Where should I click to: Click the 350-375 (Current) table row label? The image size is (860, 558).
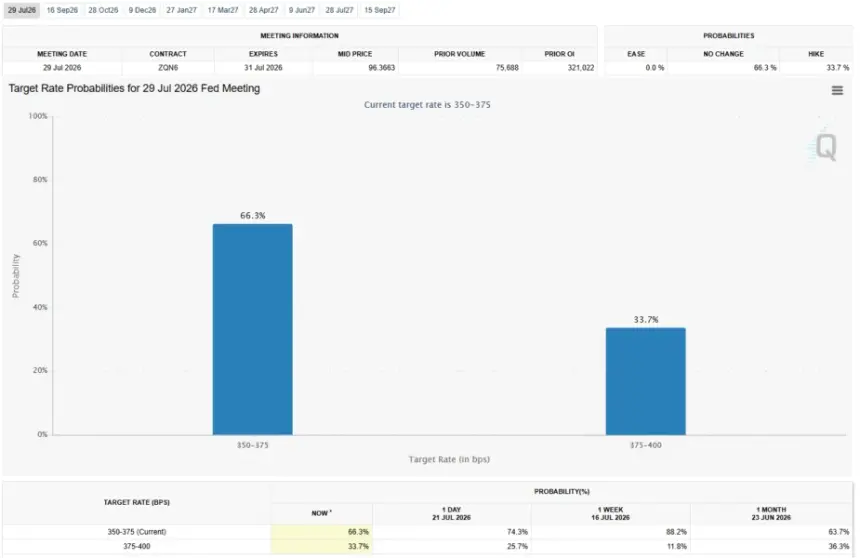pyautogui.click(x=137, y=532)
